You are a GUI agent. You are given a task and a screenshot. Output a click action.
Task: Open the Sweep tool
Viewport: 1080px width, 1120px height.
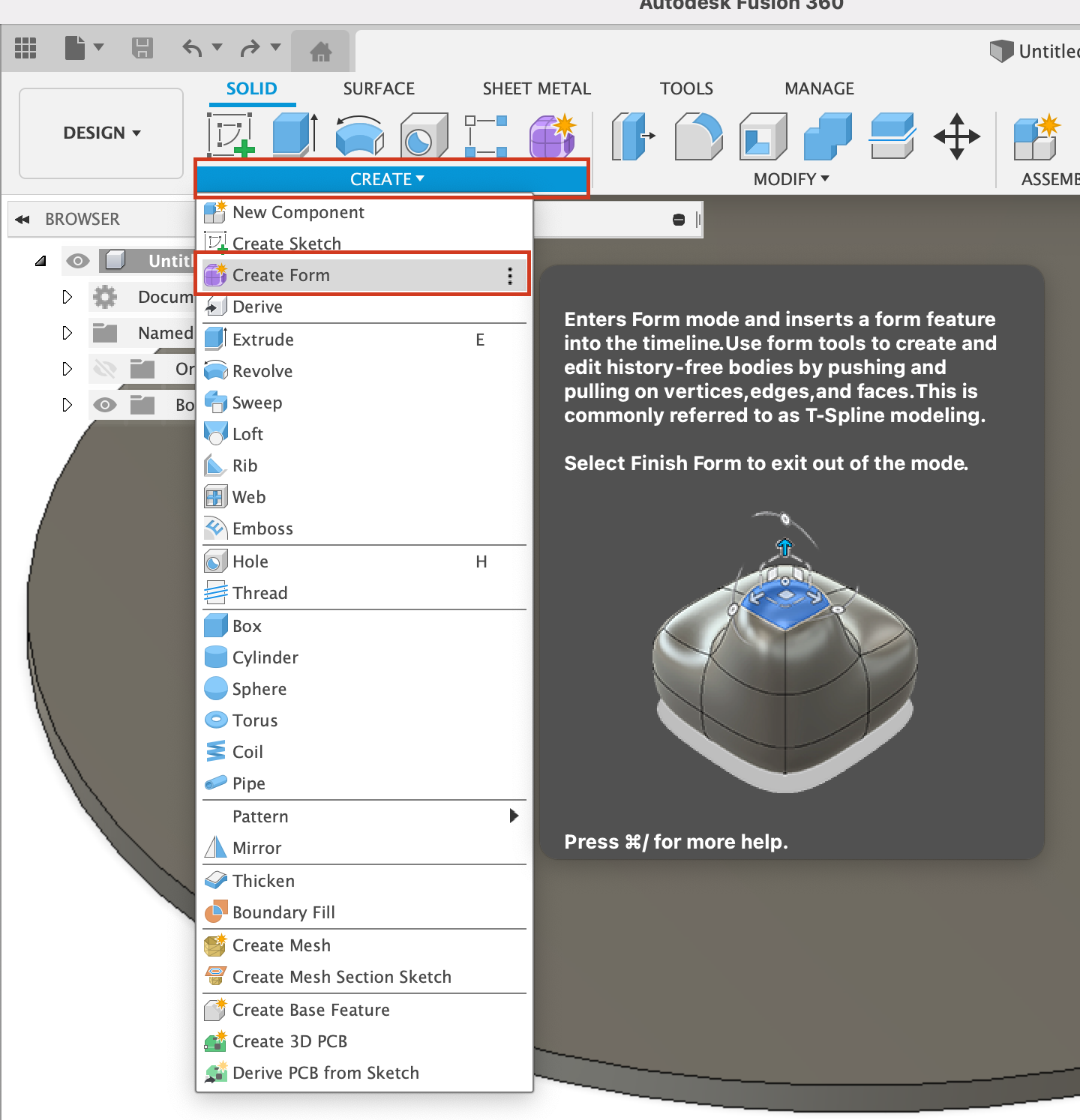click(256, 403)
